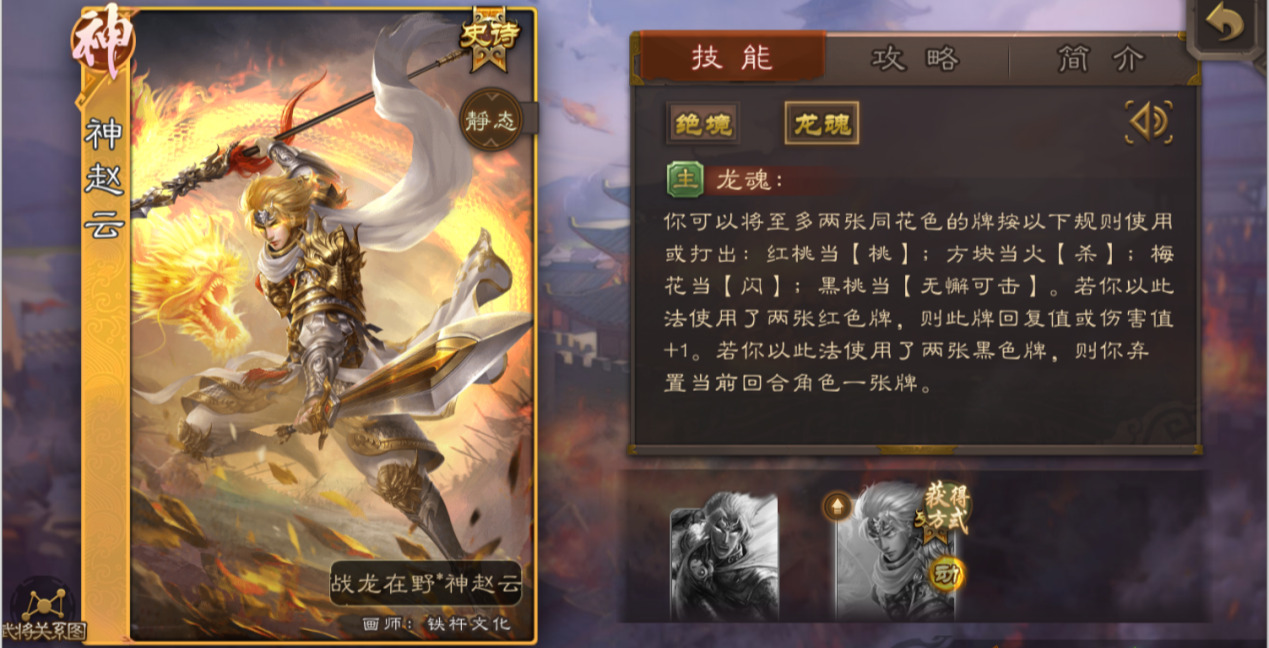This screenshot has height=648, width=1269.
Task: Expand skin using the up-arrow icon
Action: coord(836,506)
